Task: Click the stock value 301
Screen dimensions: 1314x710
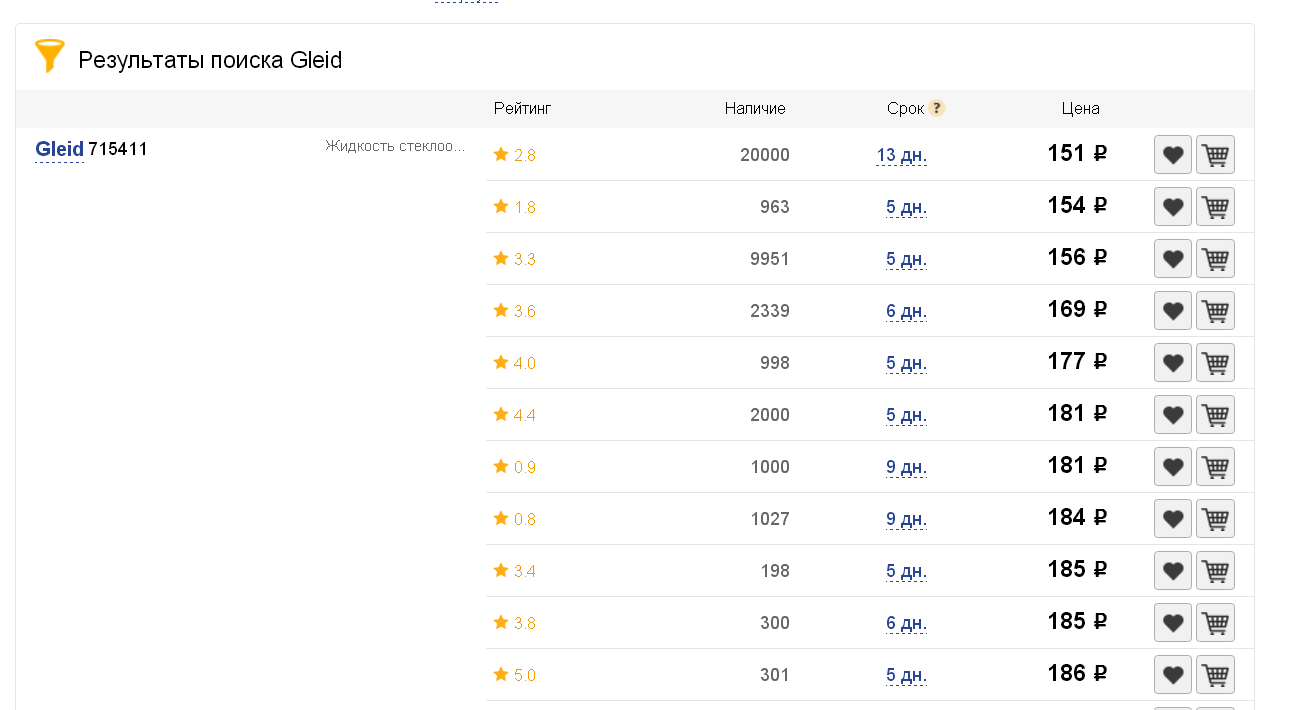Action: (774, 675)
